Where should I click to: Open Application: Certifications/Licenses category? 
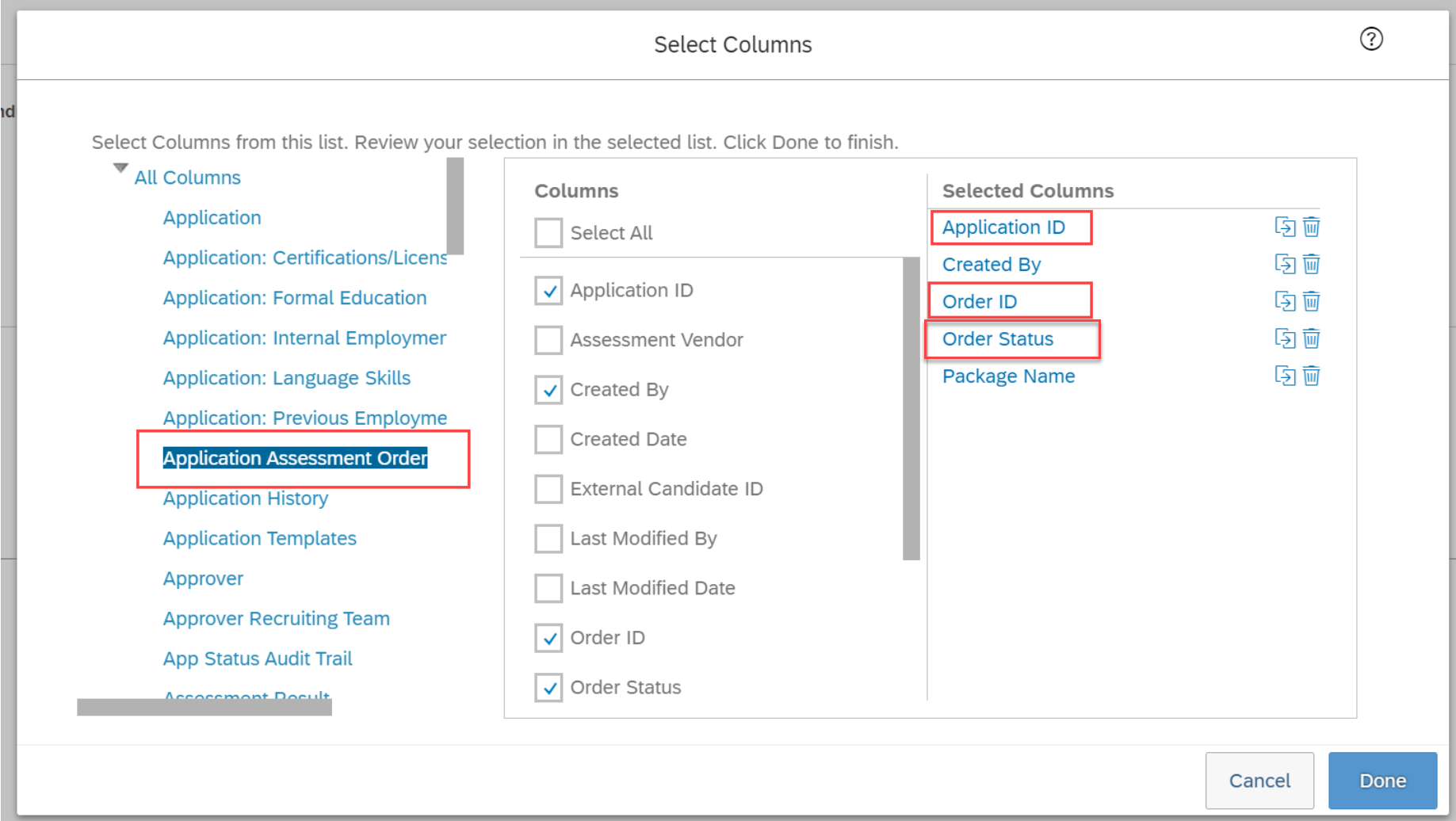(x=305, y=258)
